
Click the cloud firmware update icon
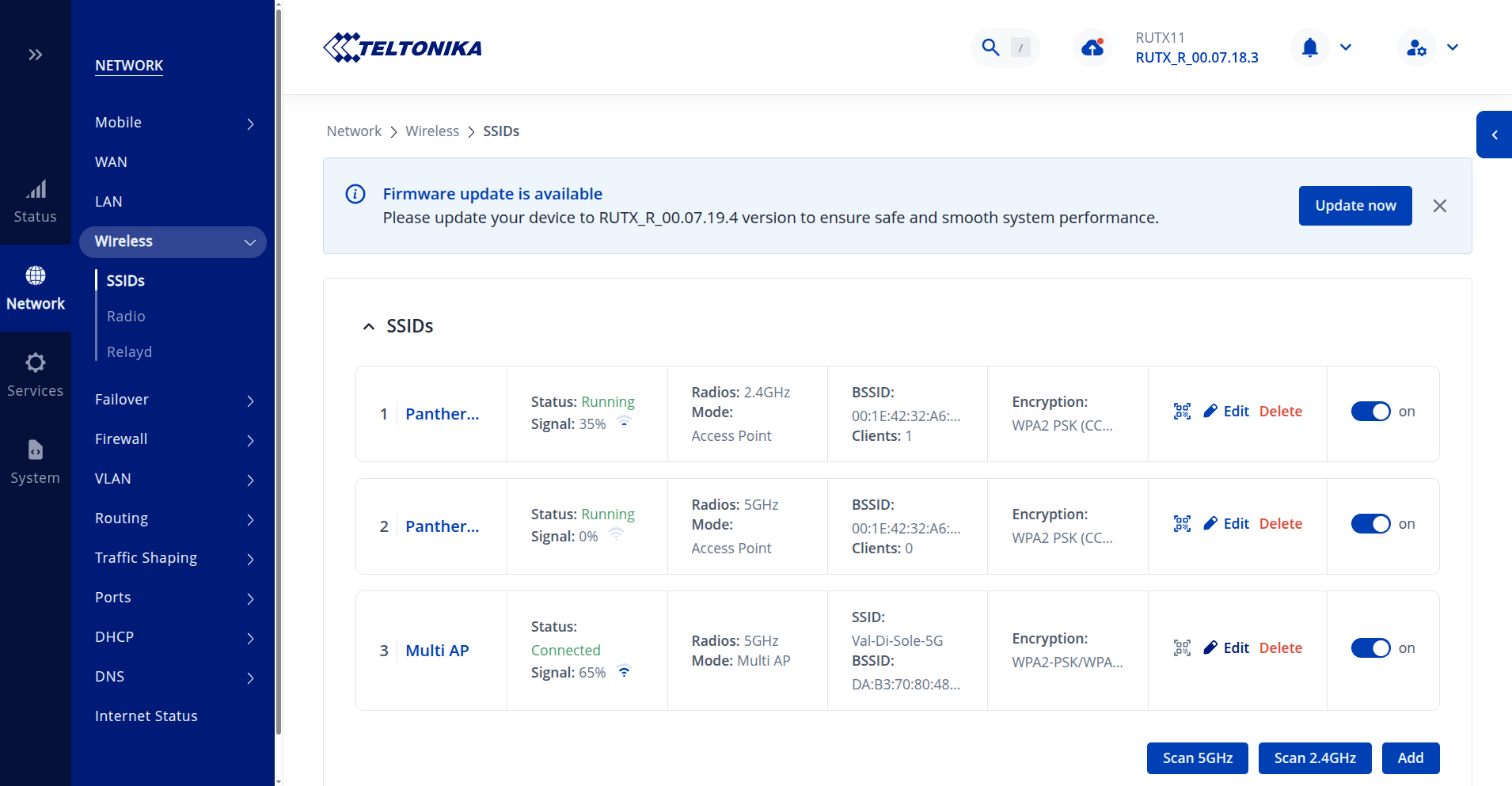coord(1092,47)
